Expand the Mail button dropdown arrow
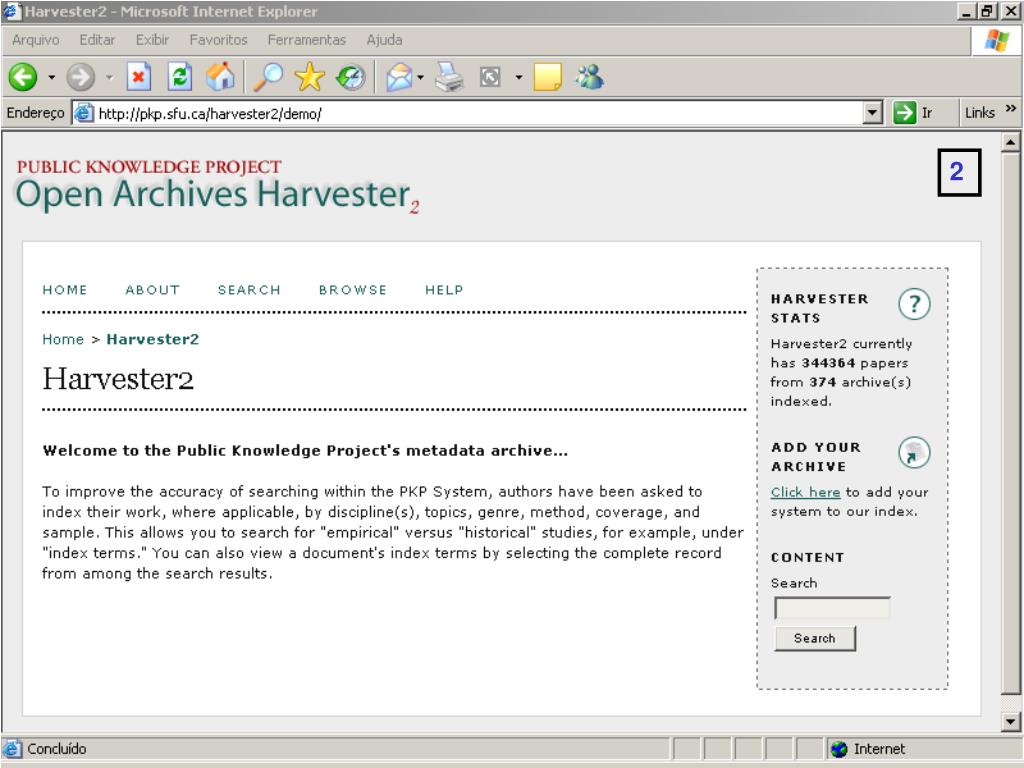Viewport: 1024px width, 768px height. (x=420, y=77)
